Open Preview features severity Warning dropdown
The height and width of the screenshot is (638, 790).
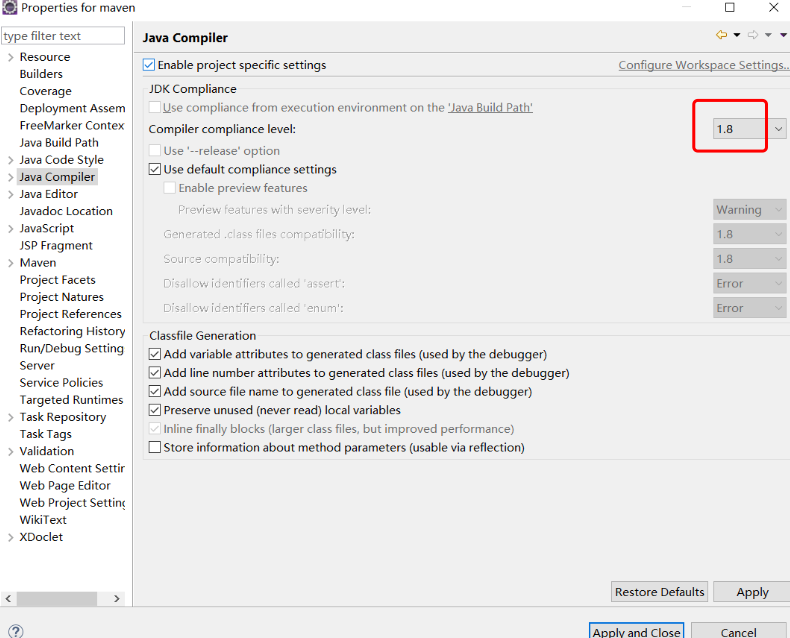pos(750,210)
